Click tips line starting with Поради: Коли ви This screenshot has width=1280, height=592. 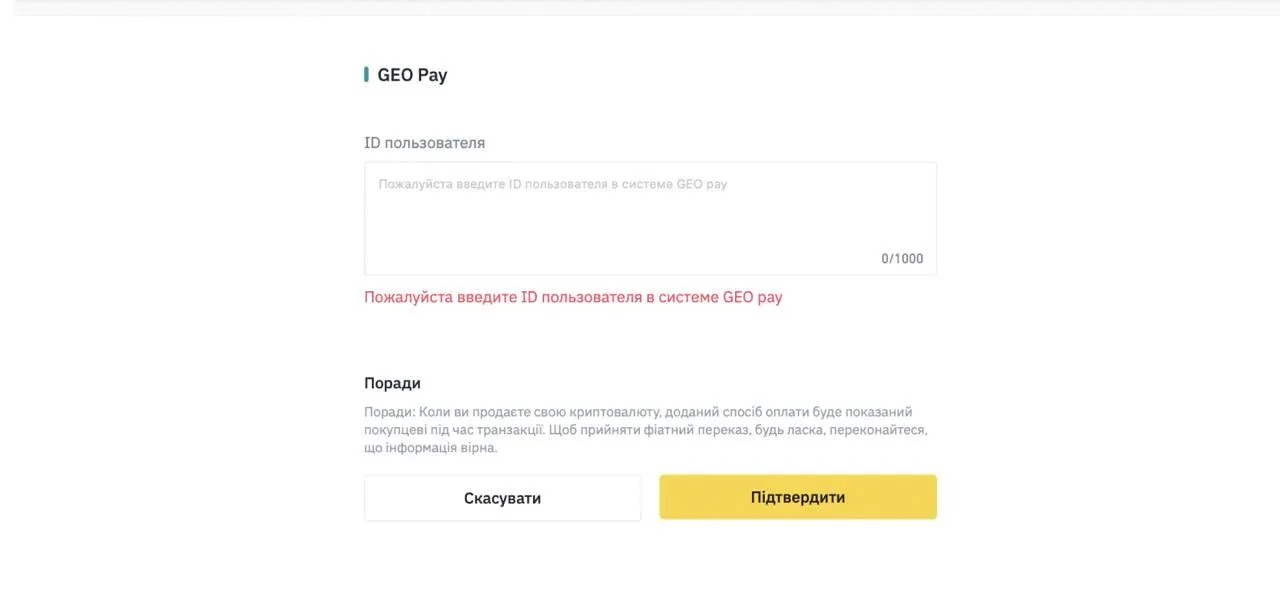point(638,412)
